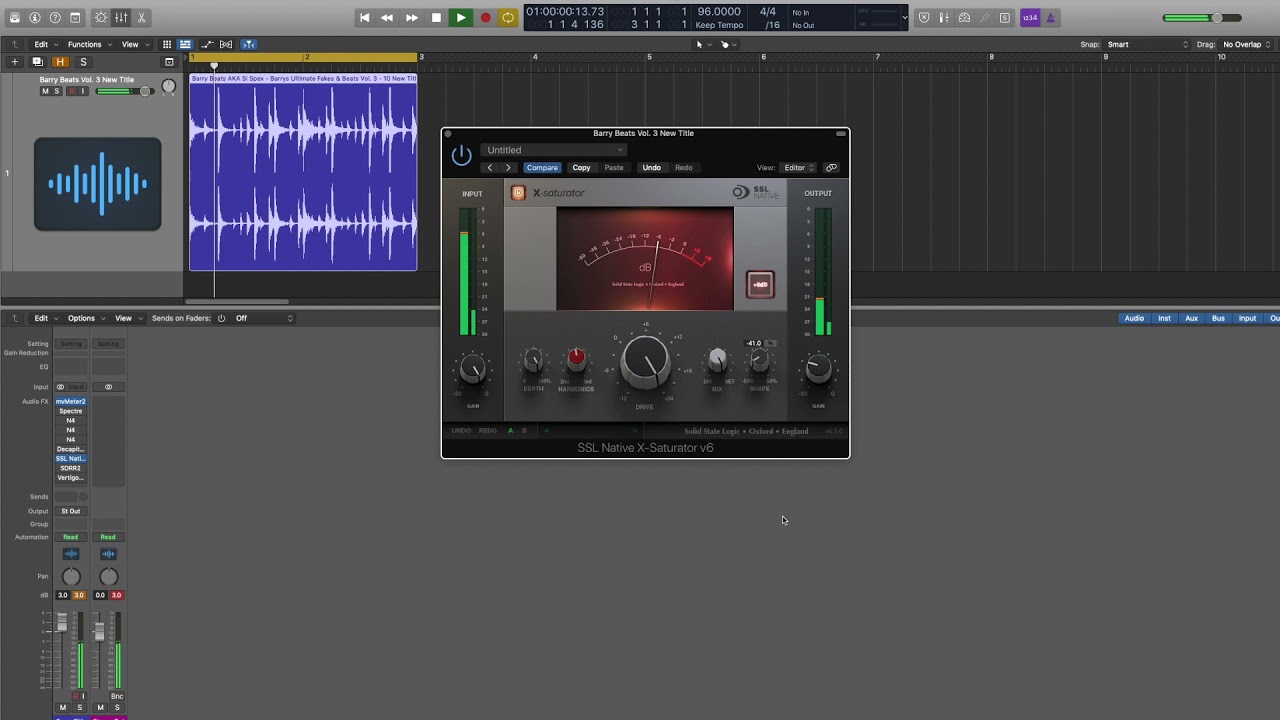The image size is (1280, 720).
Task: Click the Rewind transport button
Action: tap(387, 18)
